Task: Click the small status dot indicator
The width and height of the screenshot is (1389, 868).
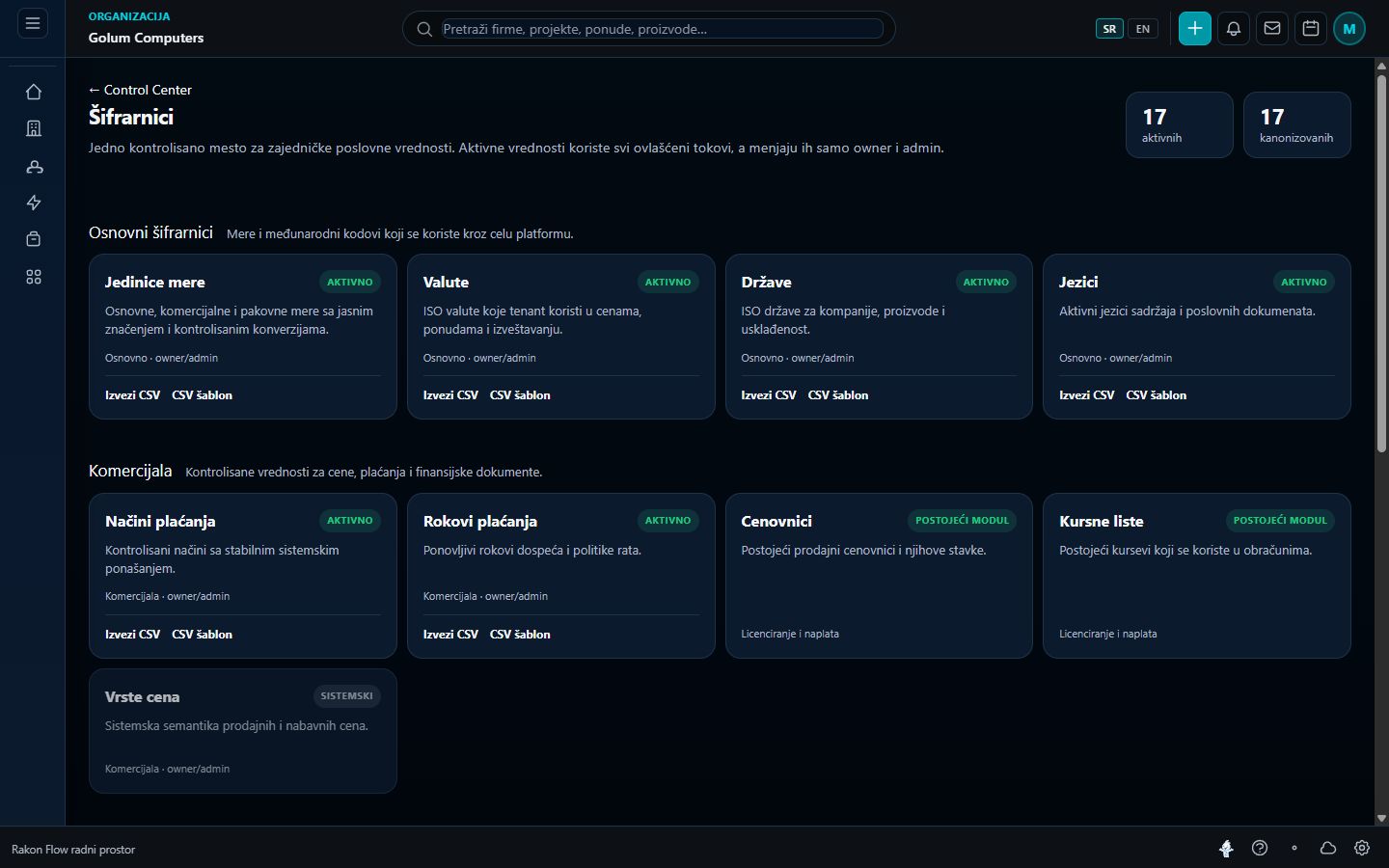Action: (x=1294, y=848)
